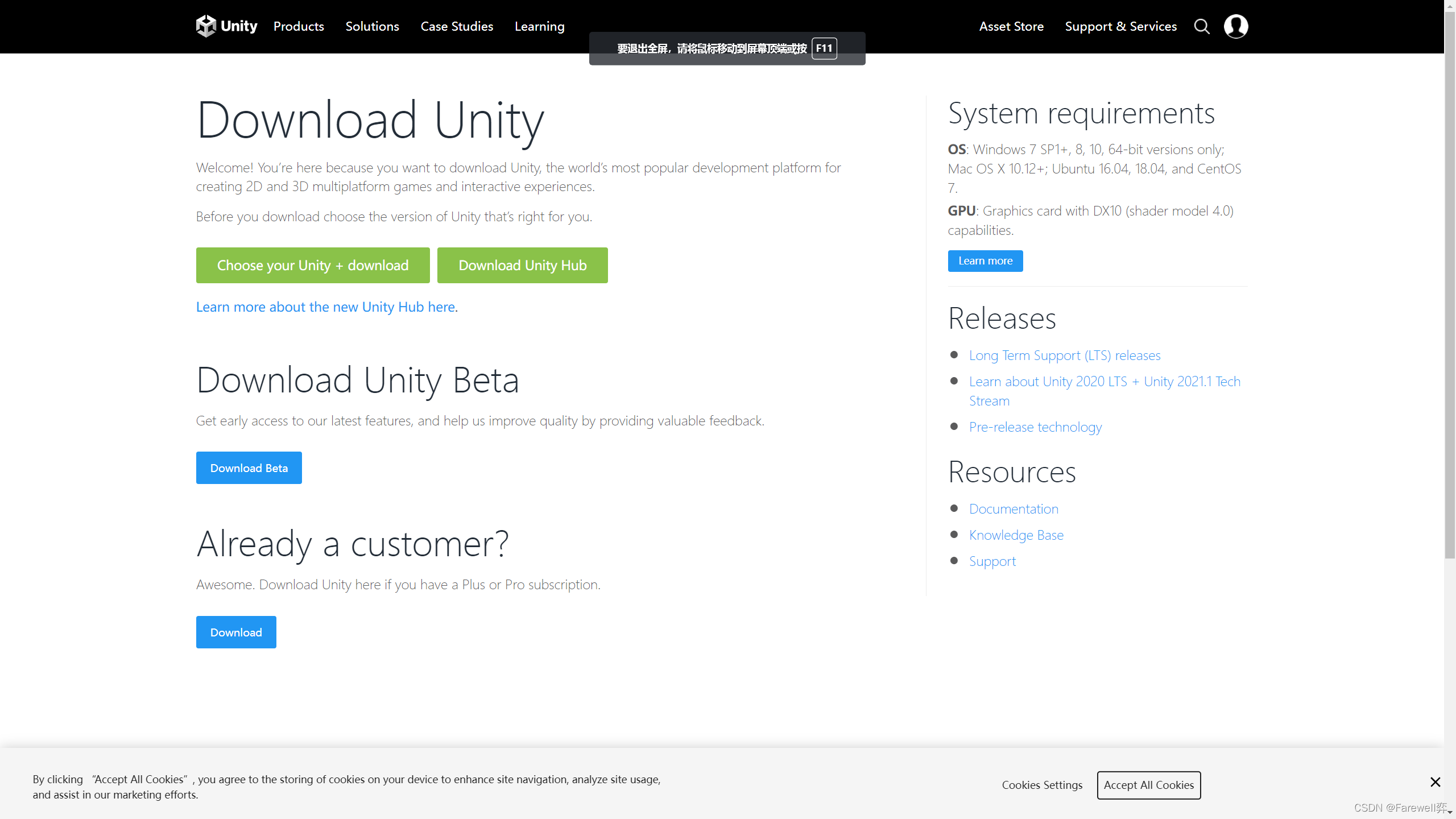Open the Products menu

pyautogui.click(x=299, y=26)
